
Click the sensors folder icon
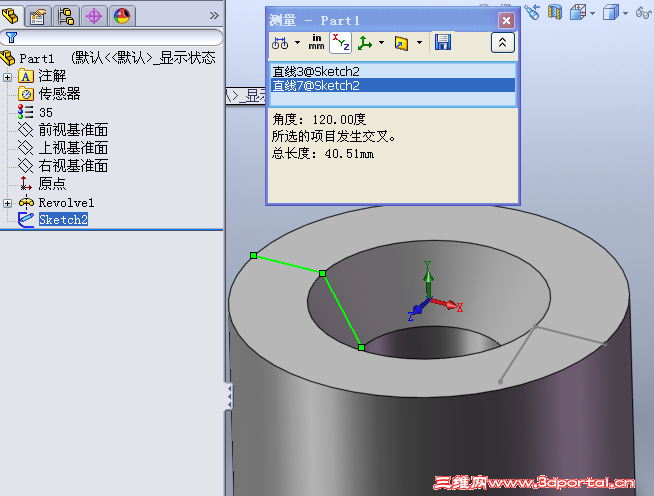click(26, 94)
